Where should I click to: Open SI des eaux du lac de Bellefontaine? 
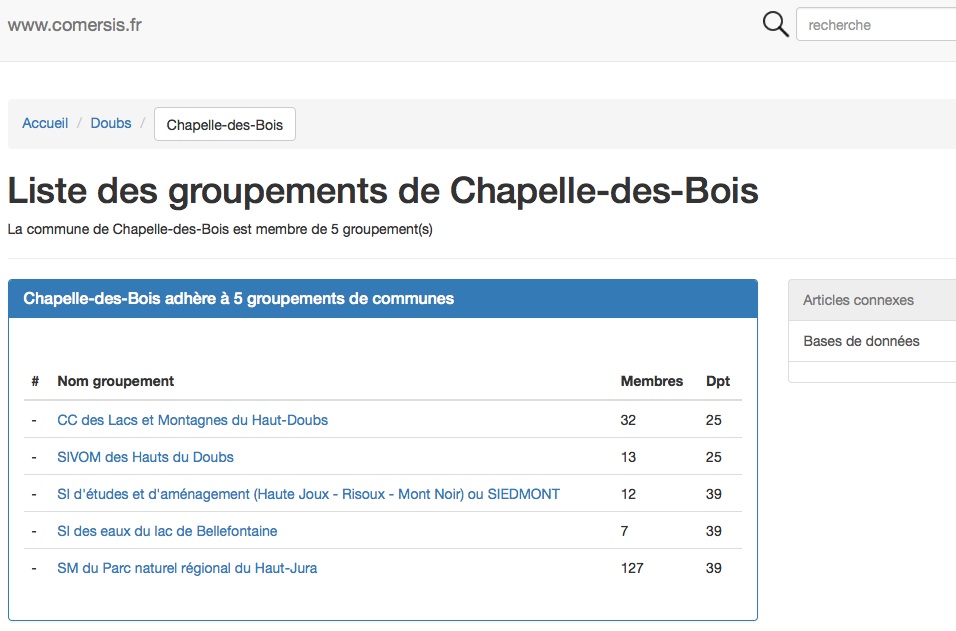tap(167, 531)
